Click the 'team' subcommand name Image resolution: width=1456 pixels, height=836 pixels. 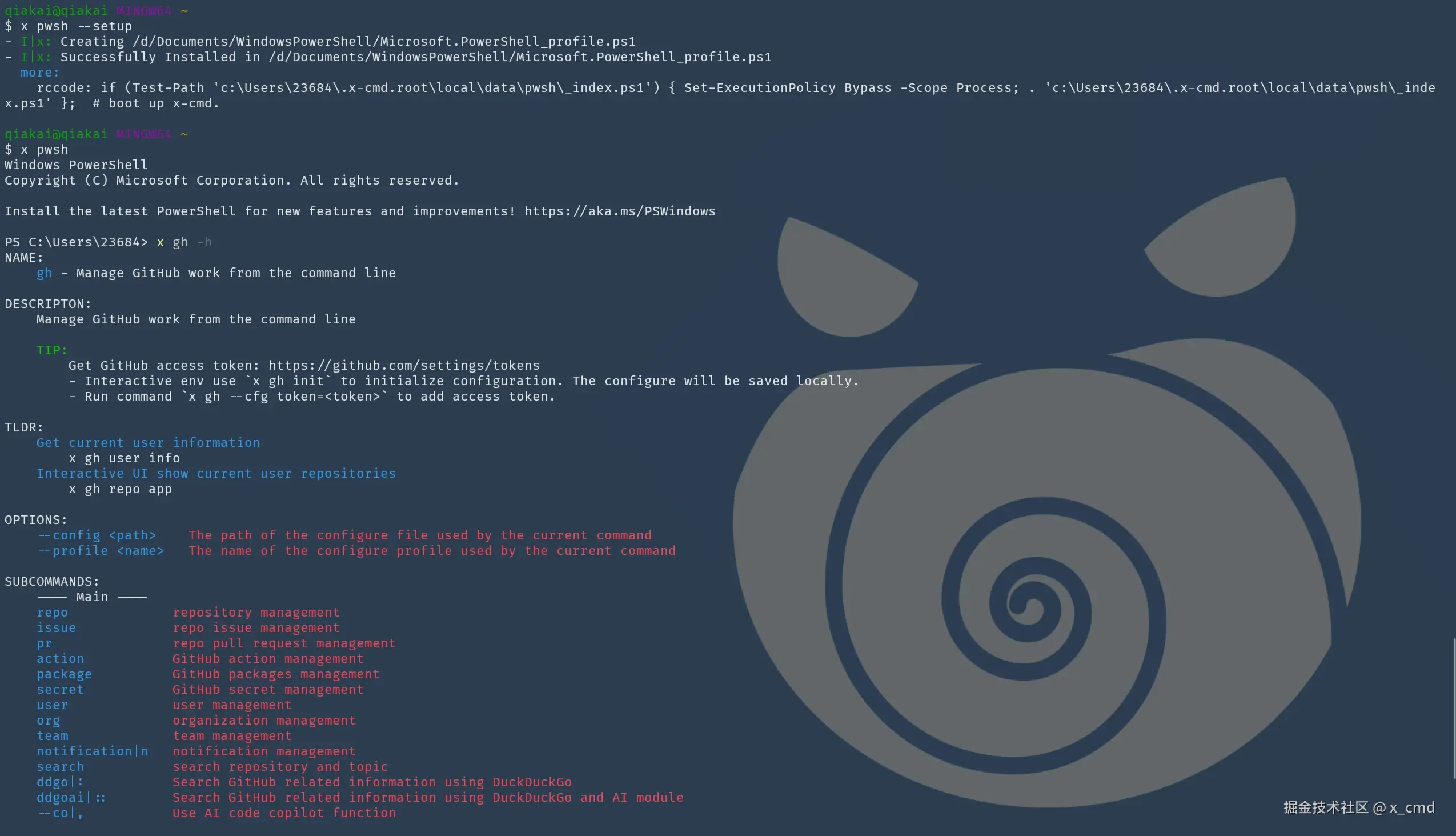click(52, 736)
